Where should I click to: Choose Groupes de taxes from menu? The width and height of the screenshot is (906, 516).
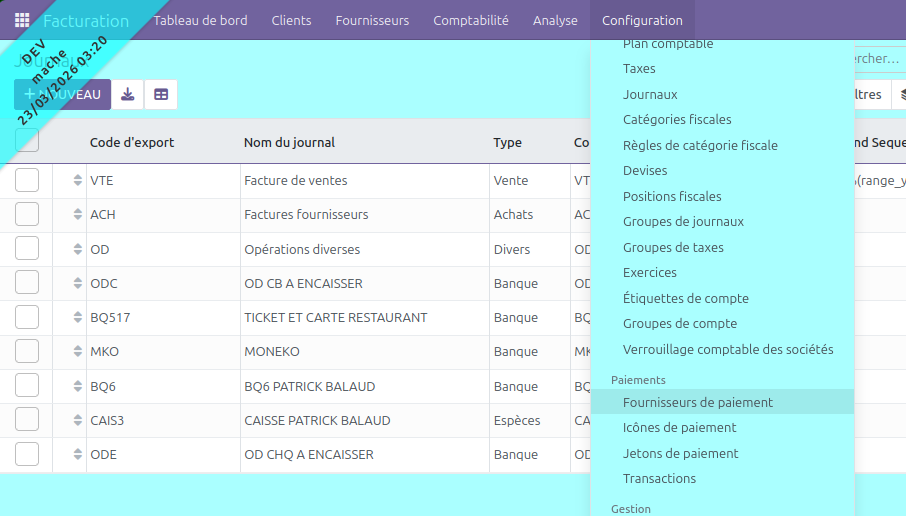(x=673, y=247)
